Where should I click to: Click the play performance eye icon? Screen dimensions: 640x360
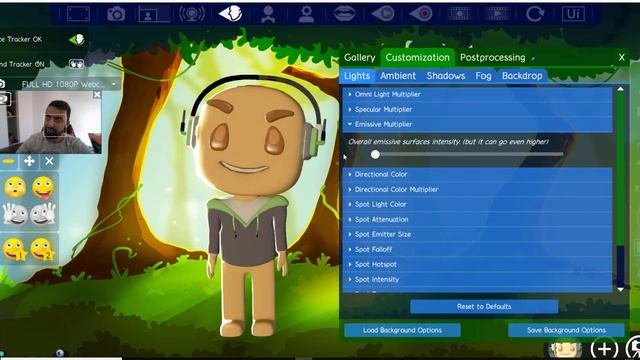tap(383, 14)
